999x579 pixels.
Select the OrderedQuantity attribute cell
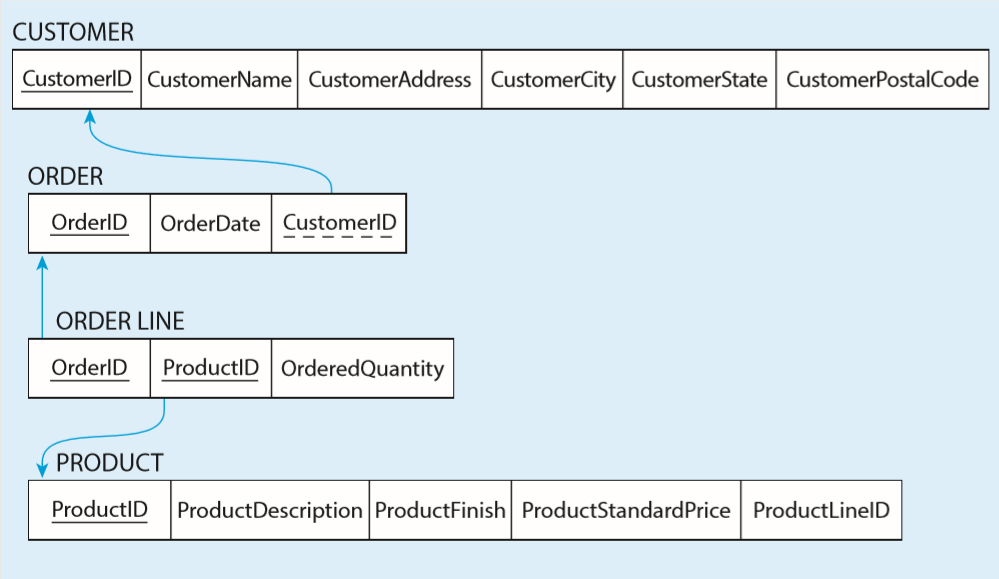pos(362,369)
